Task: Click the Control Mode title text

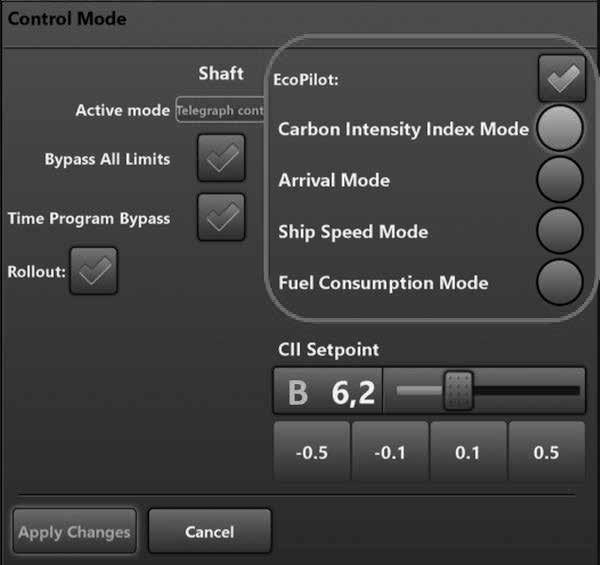Action: pyautogui.click(x=67, y=18)
